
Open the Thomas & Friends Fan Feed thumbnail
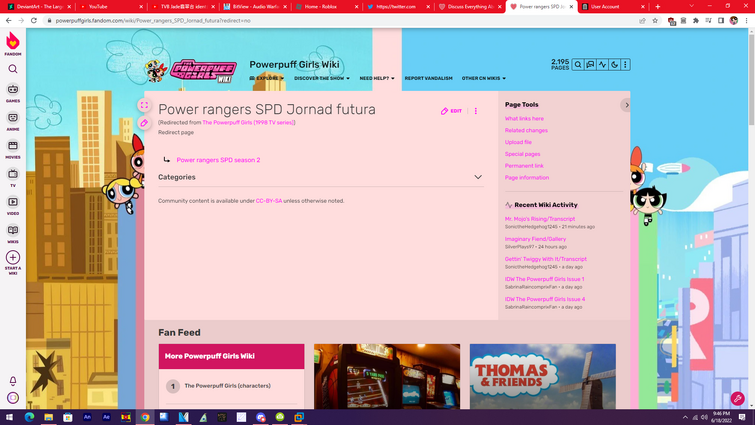(543, 376)
